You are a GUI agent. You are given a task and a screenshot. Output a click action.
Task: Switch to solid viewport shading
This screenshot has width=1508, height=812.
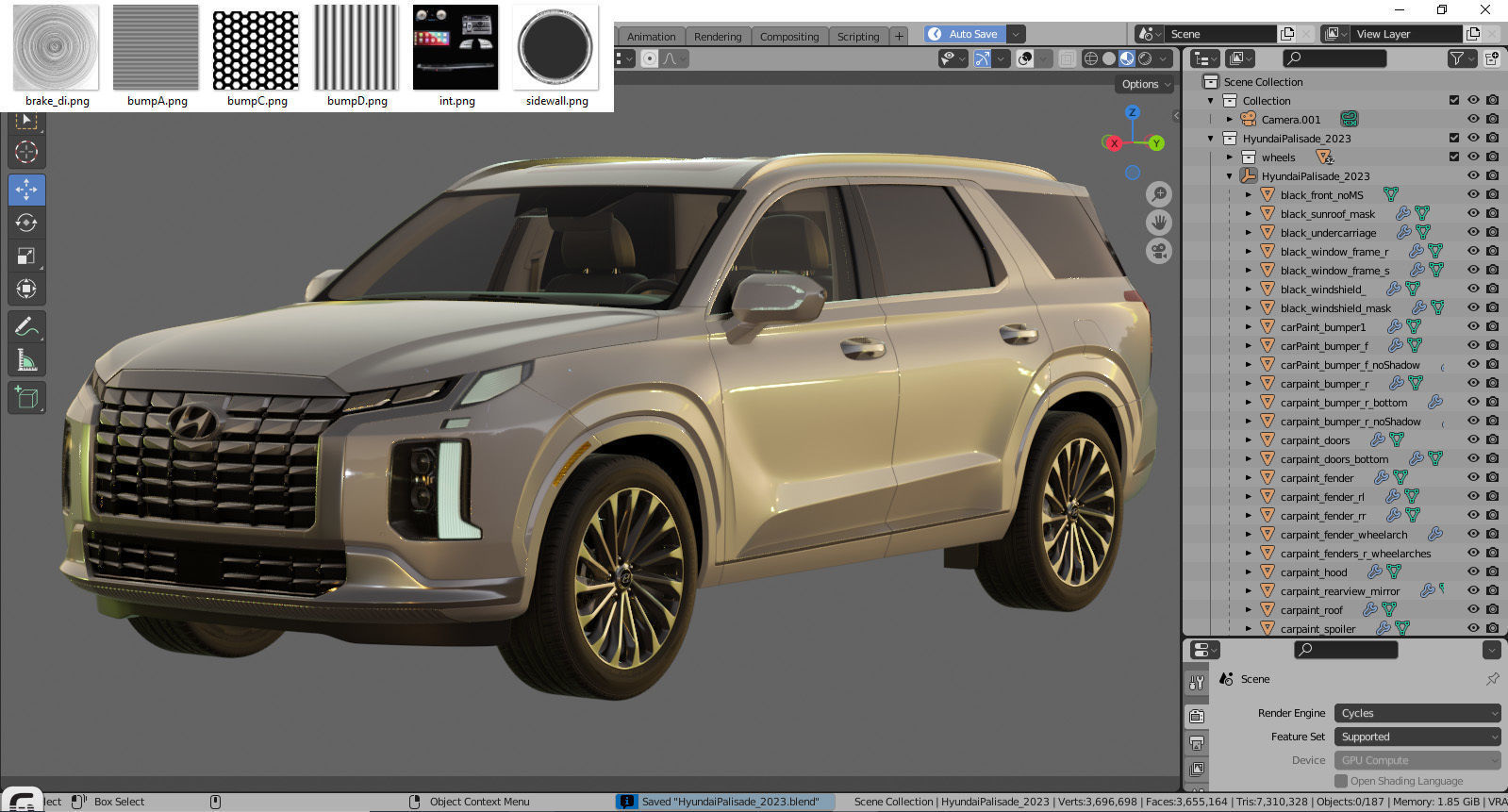click(x=1109, y=58)
